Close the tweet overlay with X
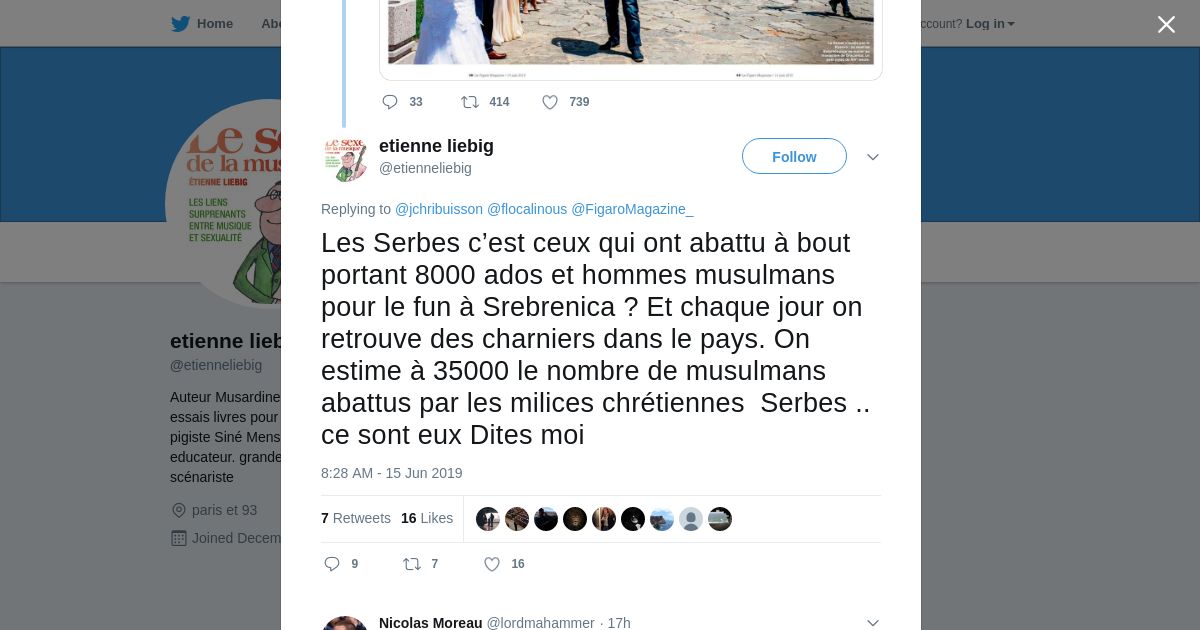The height and width of the screenshot is (630, 1200). pos(1166,25)
